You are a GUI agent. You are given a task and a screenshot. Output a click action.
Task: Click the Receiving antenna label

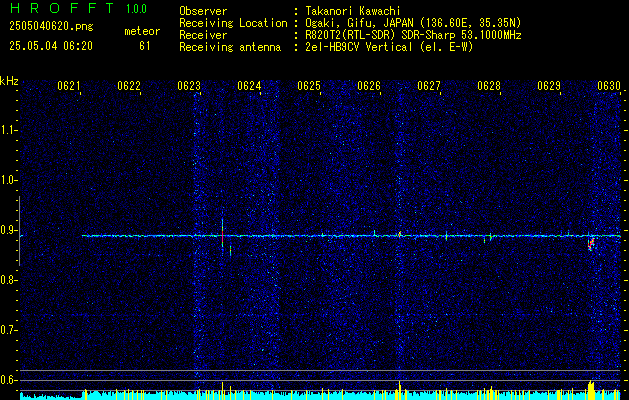230,47
